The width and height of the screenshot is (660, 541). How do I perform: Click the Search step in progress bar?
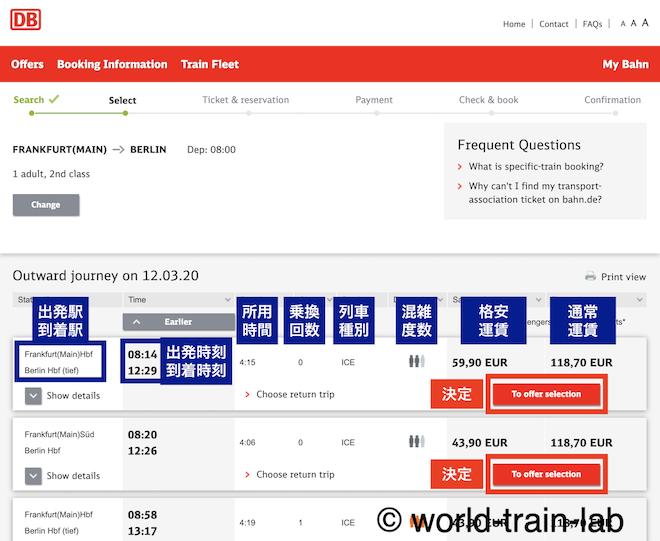[29, 100]
